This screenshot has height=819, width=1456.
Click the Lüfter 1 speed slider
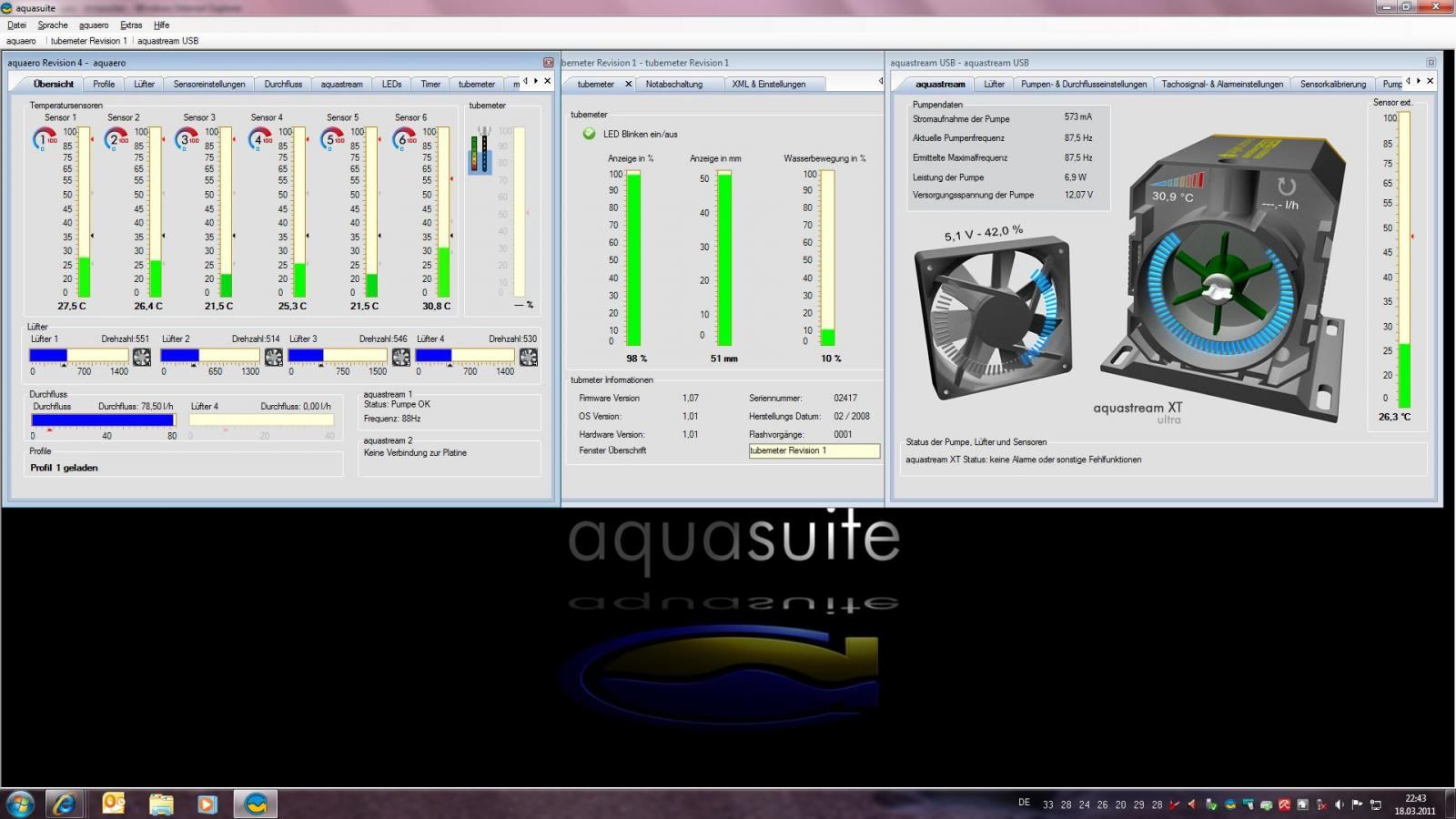tap(79, 356)
